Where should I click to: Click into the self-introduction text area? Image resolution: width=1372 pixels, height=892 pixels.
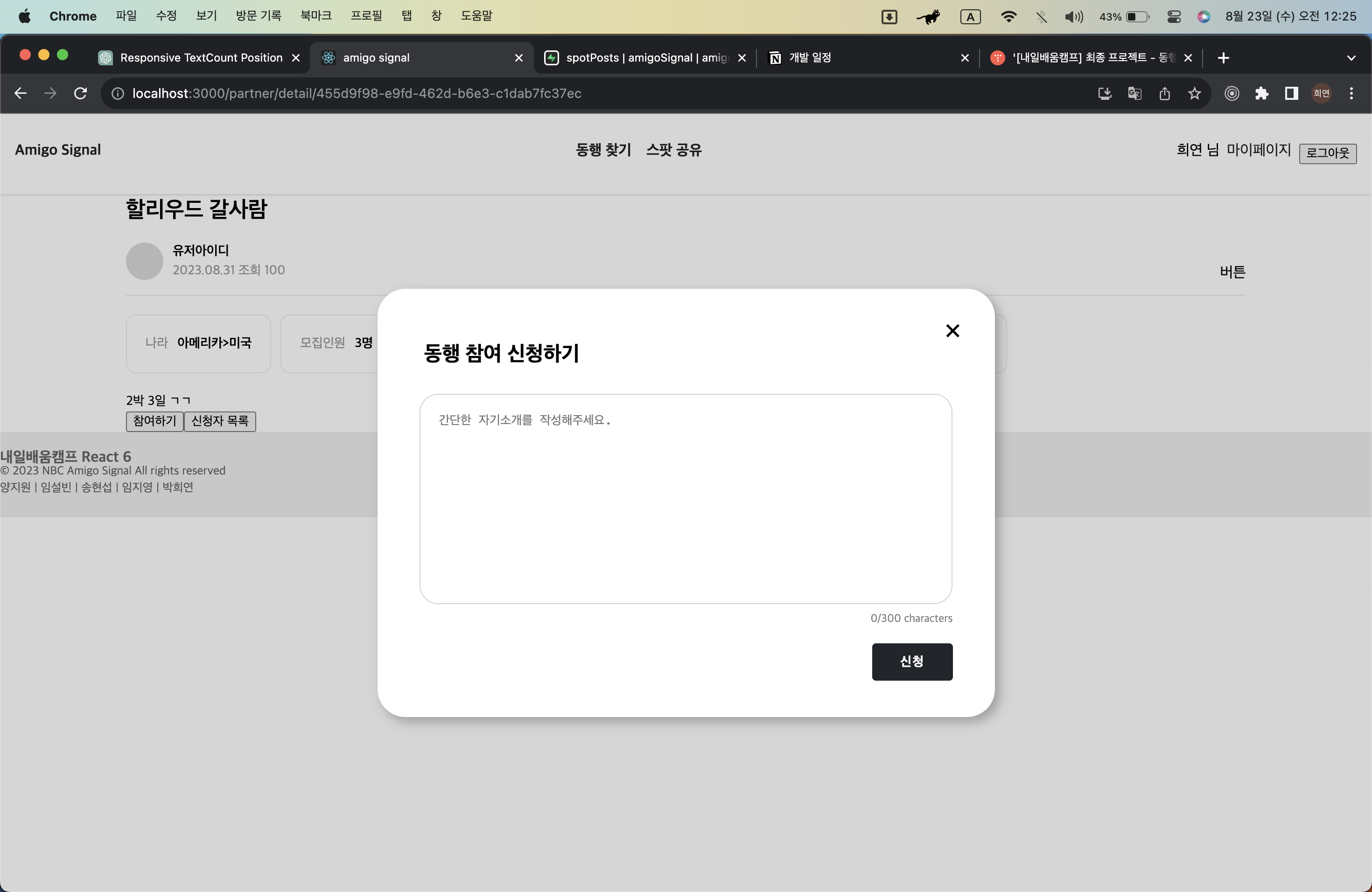[685, 498]
